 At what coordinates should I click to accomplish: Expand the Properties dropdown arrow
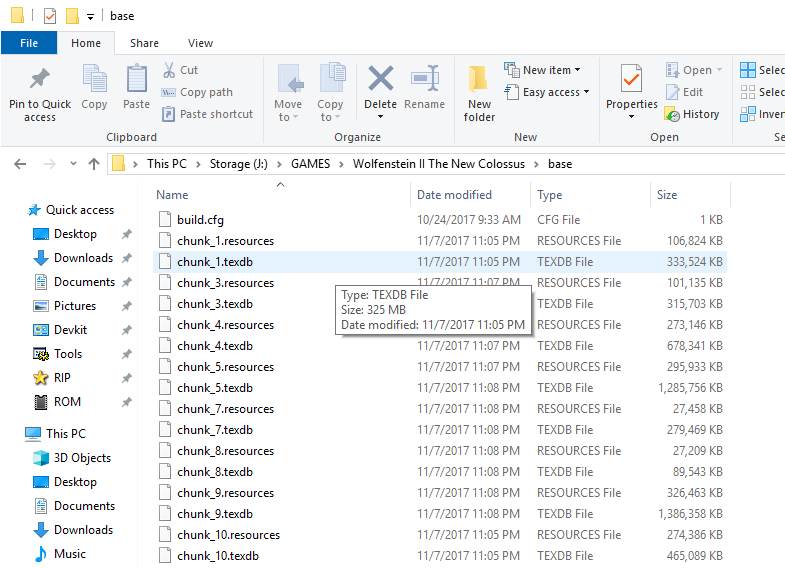click(631, 117)
